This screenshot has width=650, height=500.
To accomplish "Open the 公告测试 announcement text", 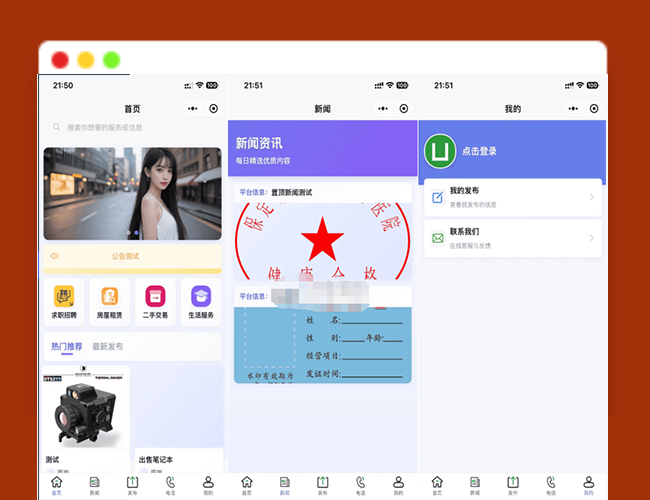I will pyautogui.click(x=126, y=256).
